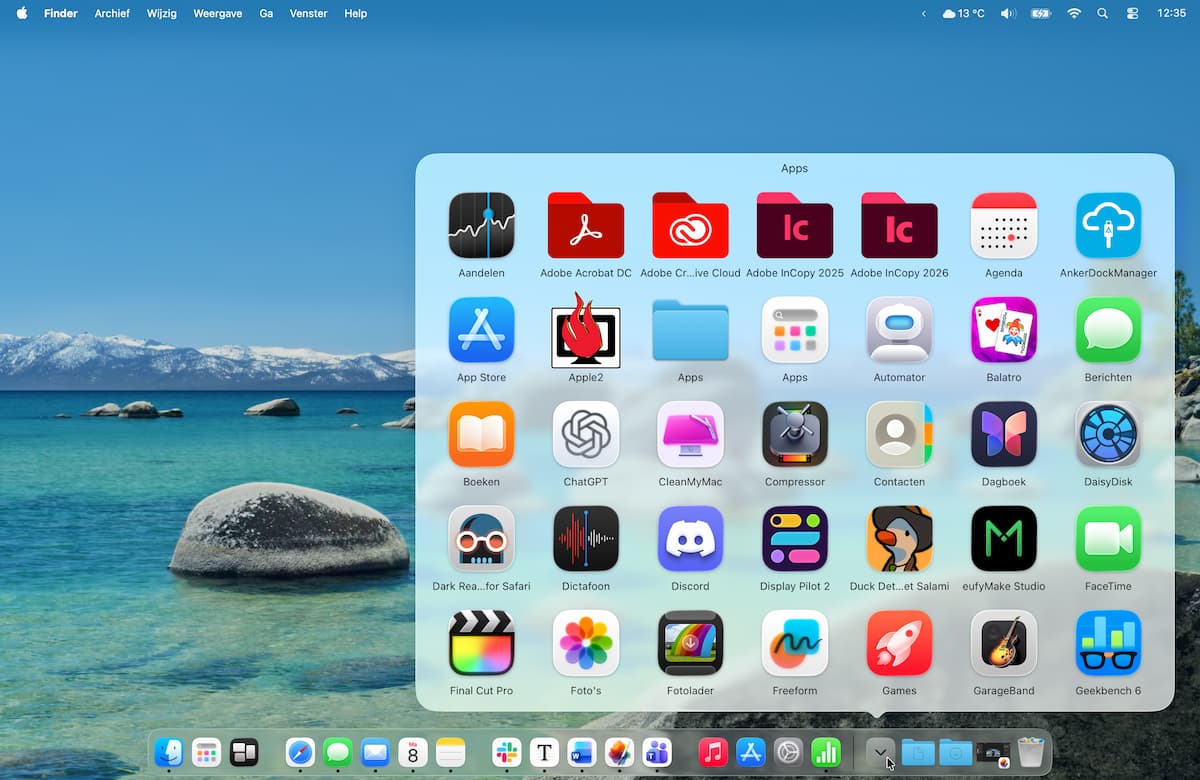
Task: Open the Balatro game
Action: coord(1003,330)
